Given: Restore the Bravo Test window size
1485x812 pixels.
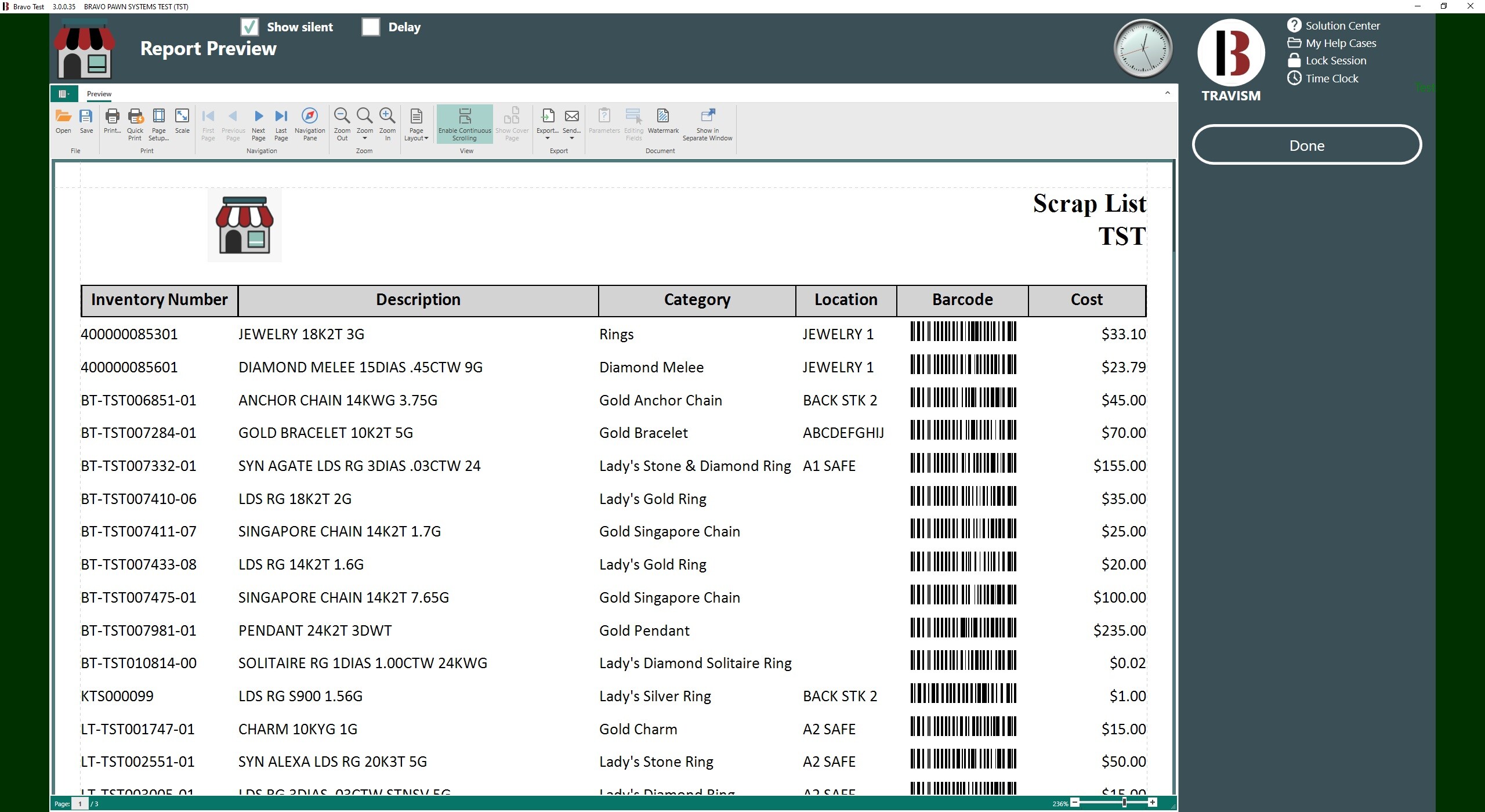Looking at the screenshot, I should point(1444,6).
